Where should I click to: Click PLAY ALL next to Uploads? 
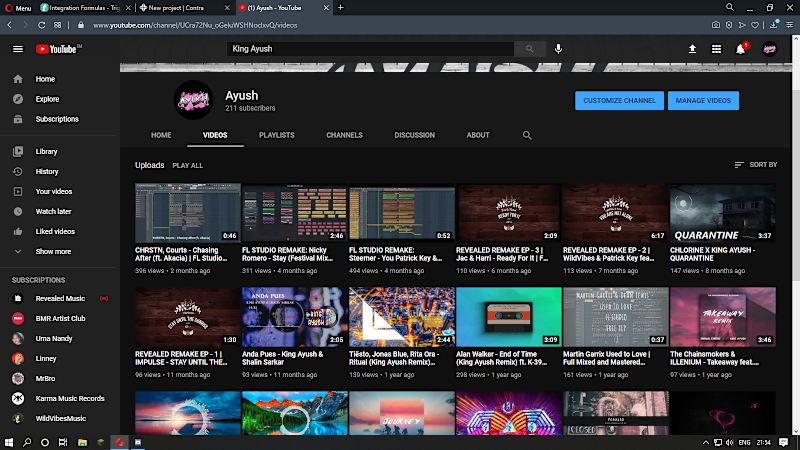point(187,165)
